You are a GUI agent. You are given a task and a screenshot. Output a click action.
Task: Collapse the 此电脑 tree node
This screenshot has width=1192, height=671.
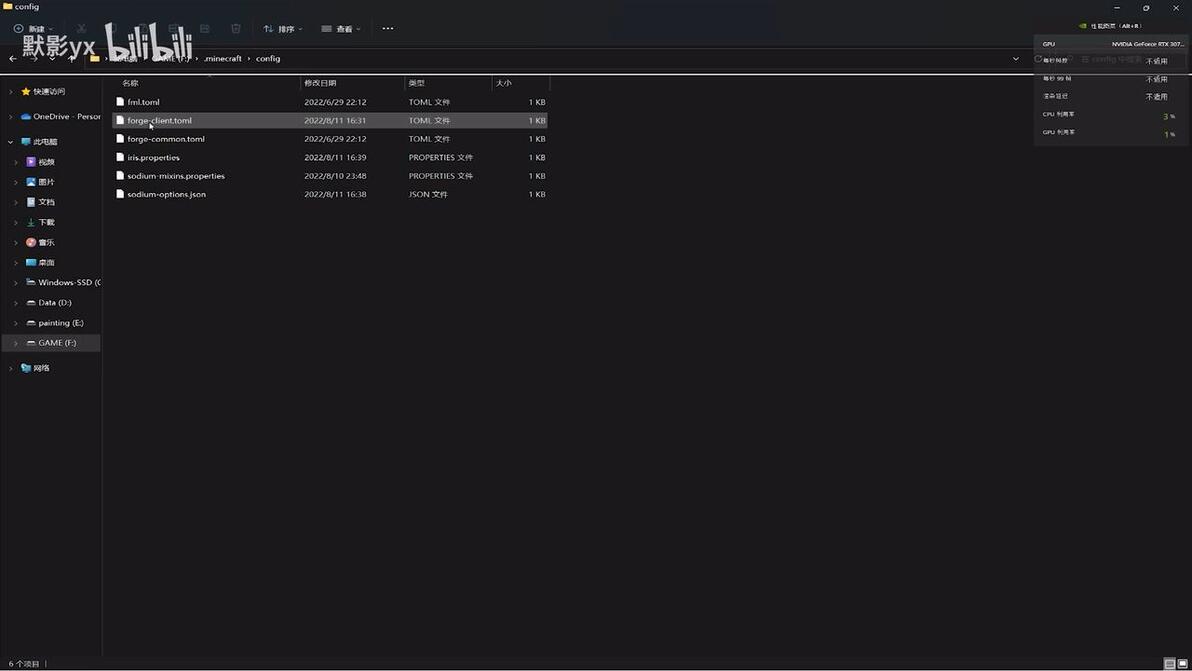click(11, 142)
